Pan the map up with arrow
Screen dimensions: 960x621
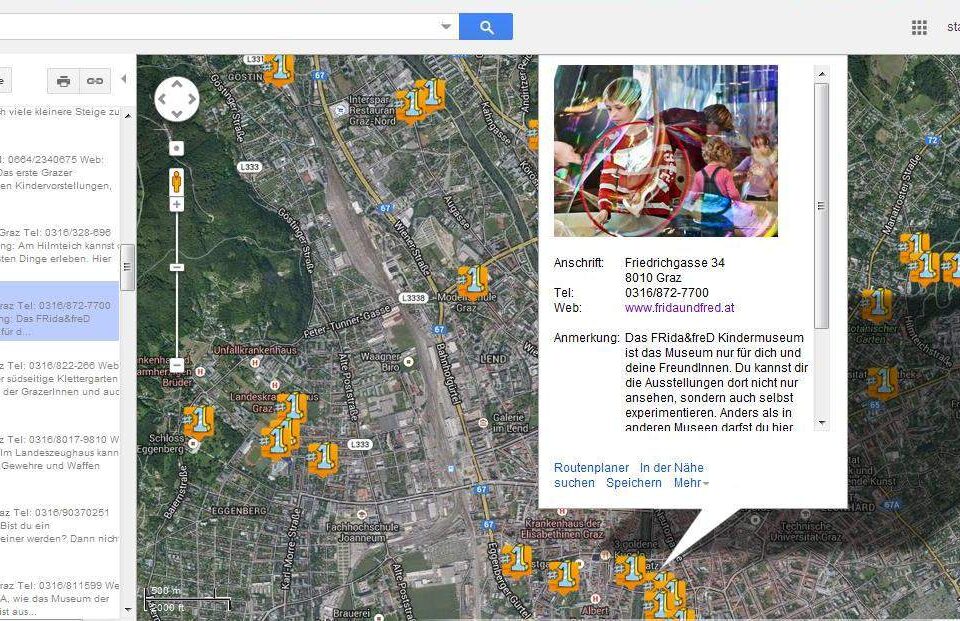point(177,85)
